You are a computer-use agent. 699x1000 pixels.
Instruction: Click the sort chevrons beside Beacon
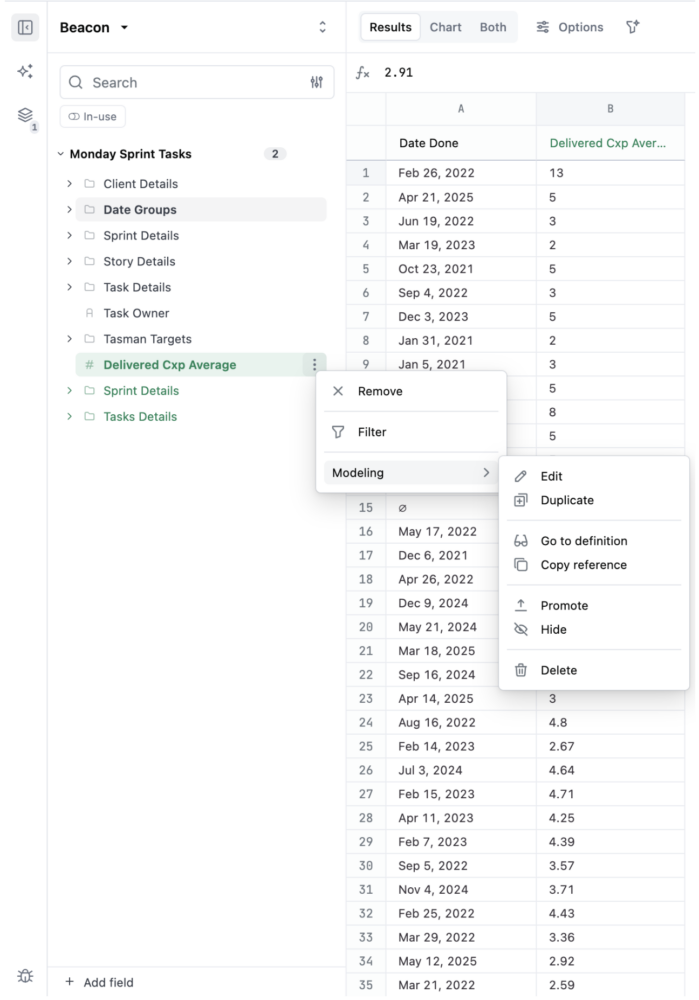[322, 27]
